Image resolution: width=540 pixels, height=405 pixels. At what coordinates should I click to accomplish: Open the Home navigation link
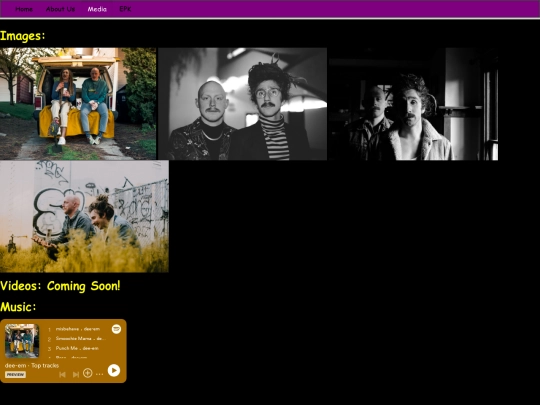click(x=24, y=9)
